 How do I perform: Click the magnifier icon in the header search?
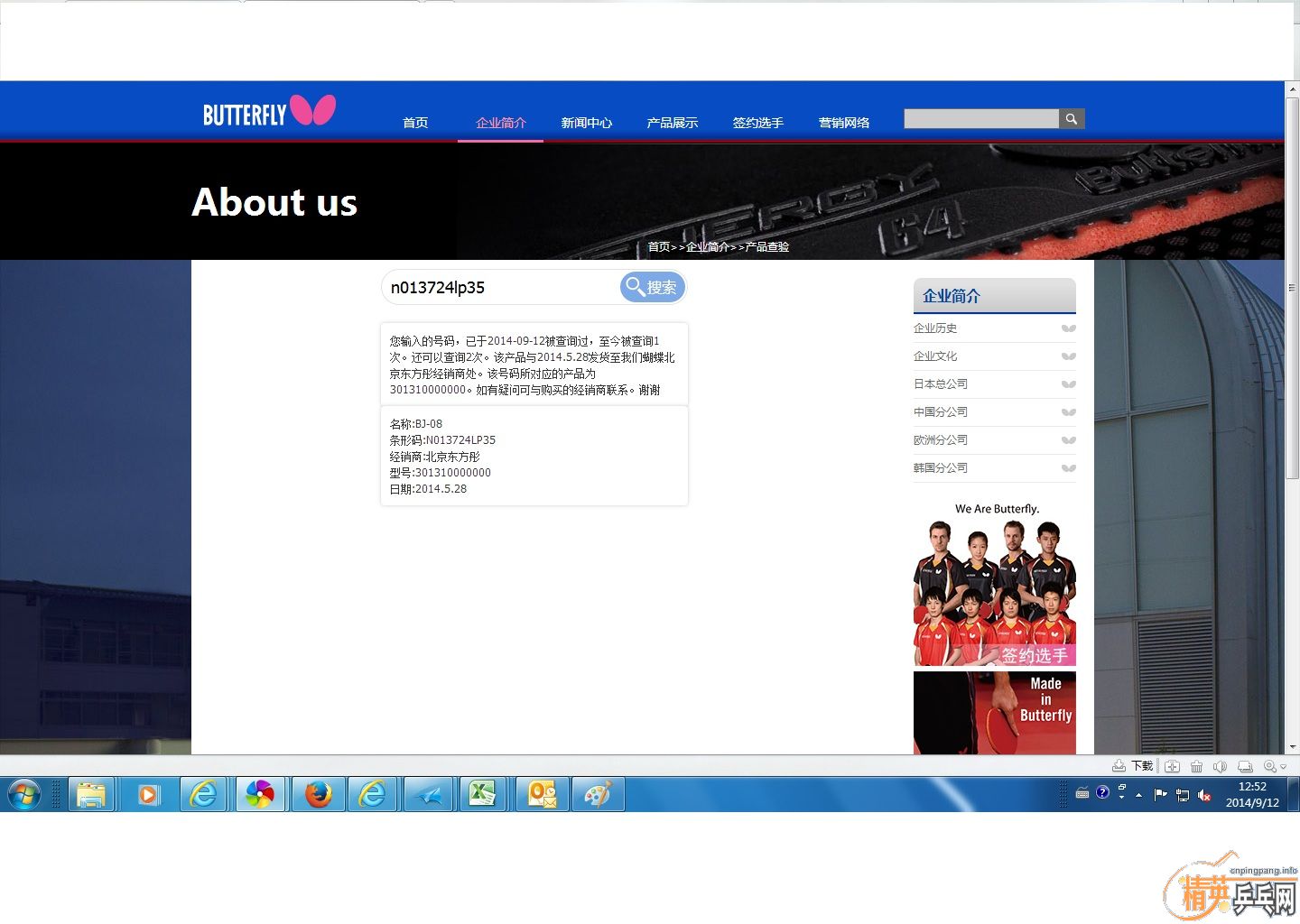(1072, 119)
